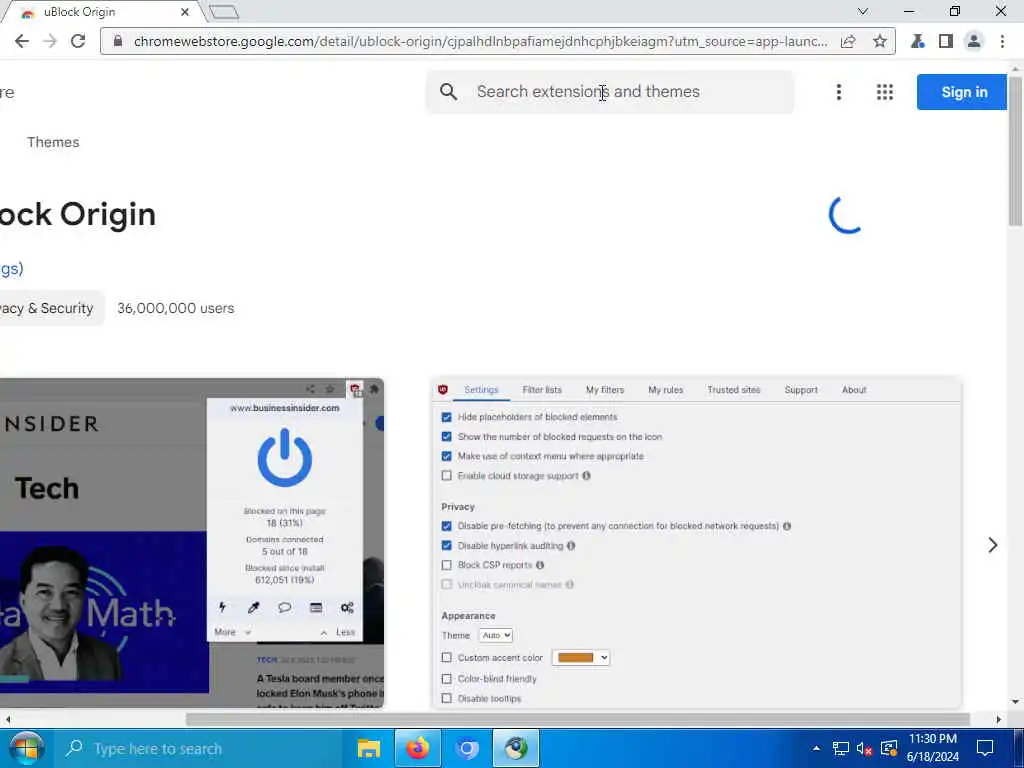Open the Web Store more options dots

click(x=839, y=92)
